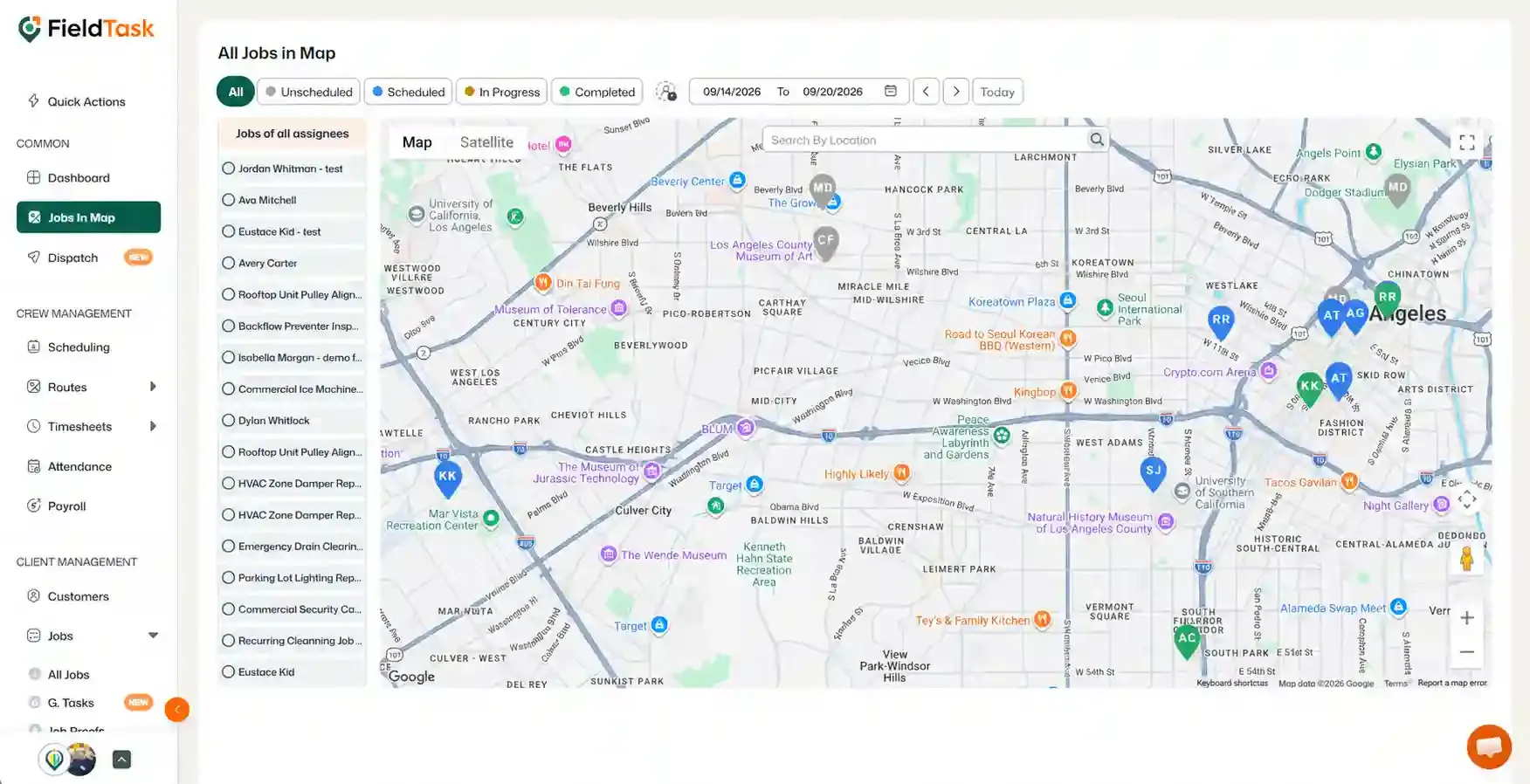The height and width of the screenshot is (784, 1530).
Task: Click the sidebar up-caret icon at bottom
Action: click(x=122, y=760)
